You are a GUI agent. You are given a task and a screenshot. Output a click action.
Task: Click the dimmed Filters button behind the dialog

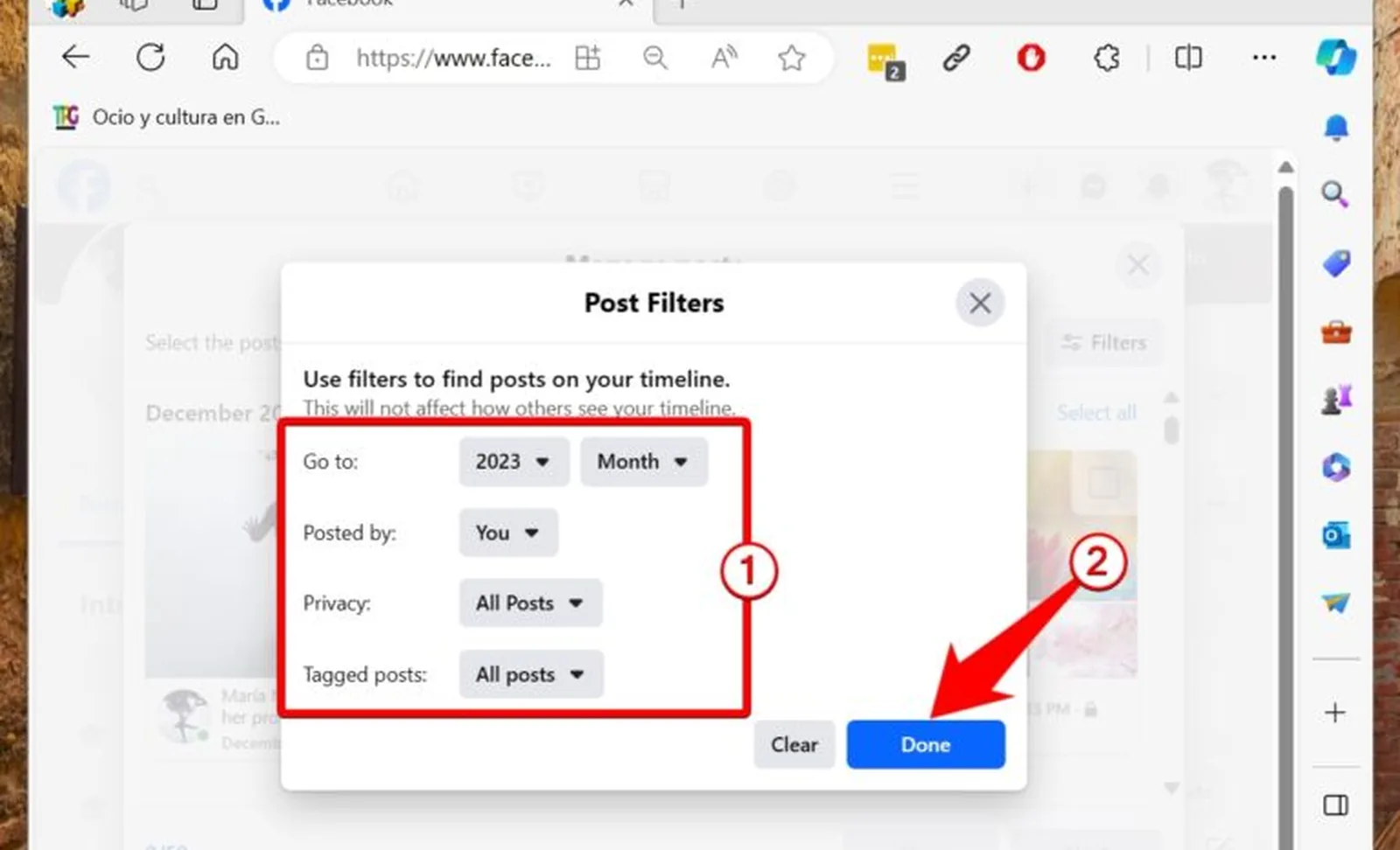tap(1104, 343)
